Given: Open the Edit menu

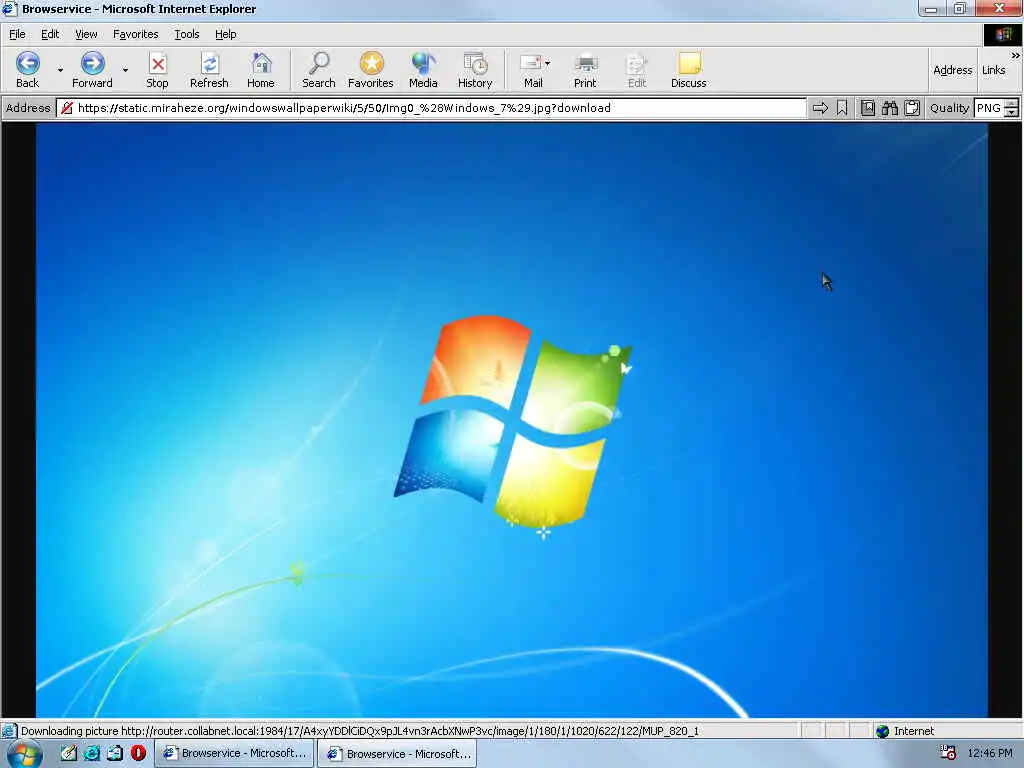Looking at the screenshot, I should pyautogui.click(x=50, y=34).
